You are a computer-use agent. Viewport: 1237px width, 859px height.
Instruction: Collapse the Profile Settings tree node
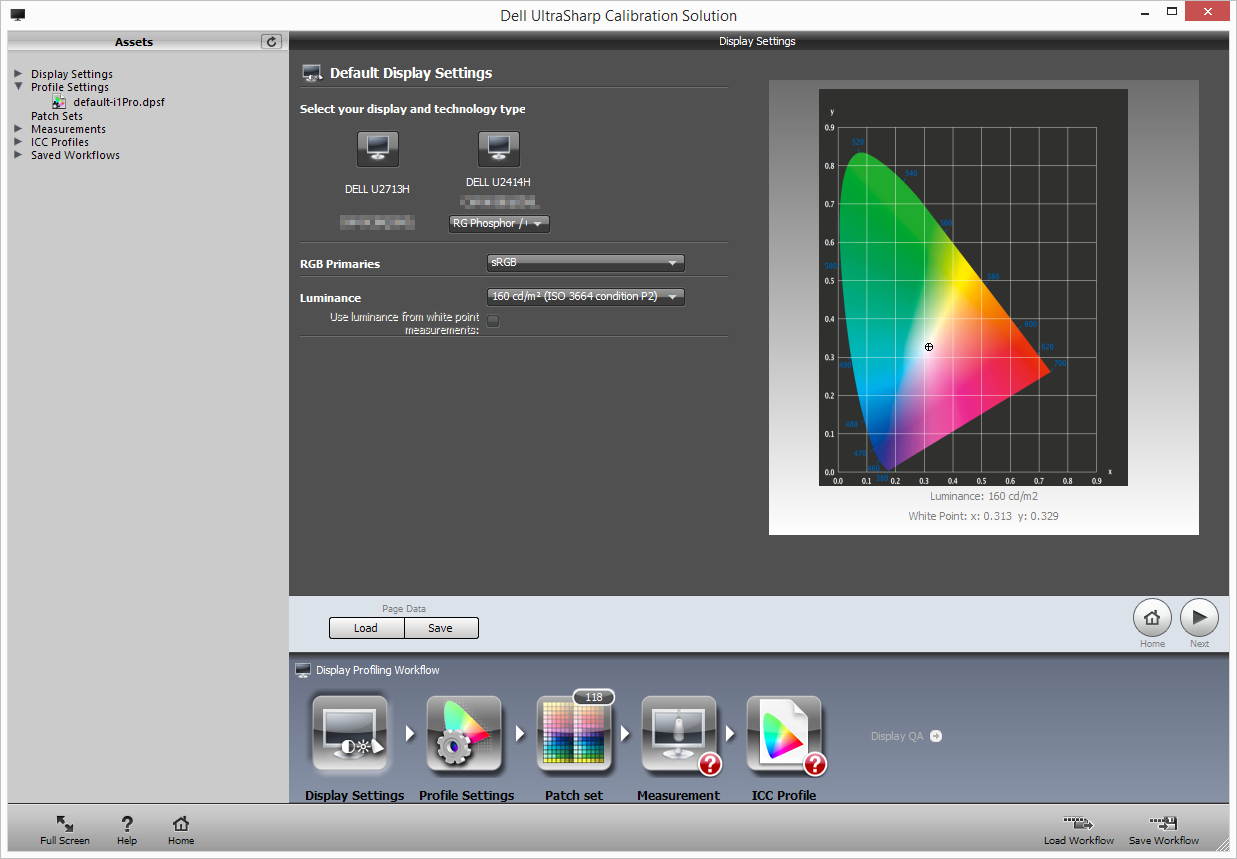point(18,87)
